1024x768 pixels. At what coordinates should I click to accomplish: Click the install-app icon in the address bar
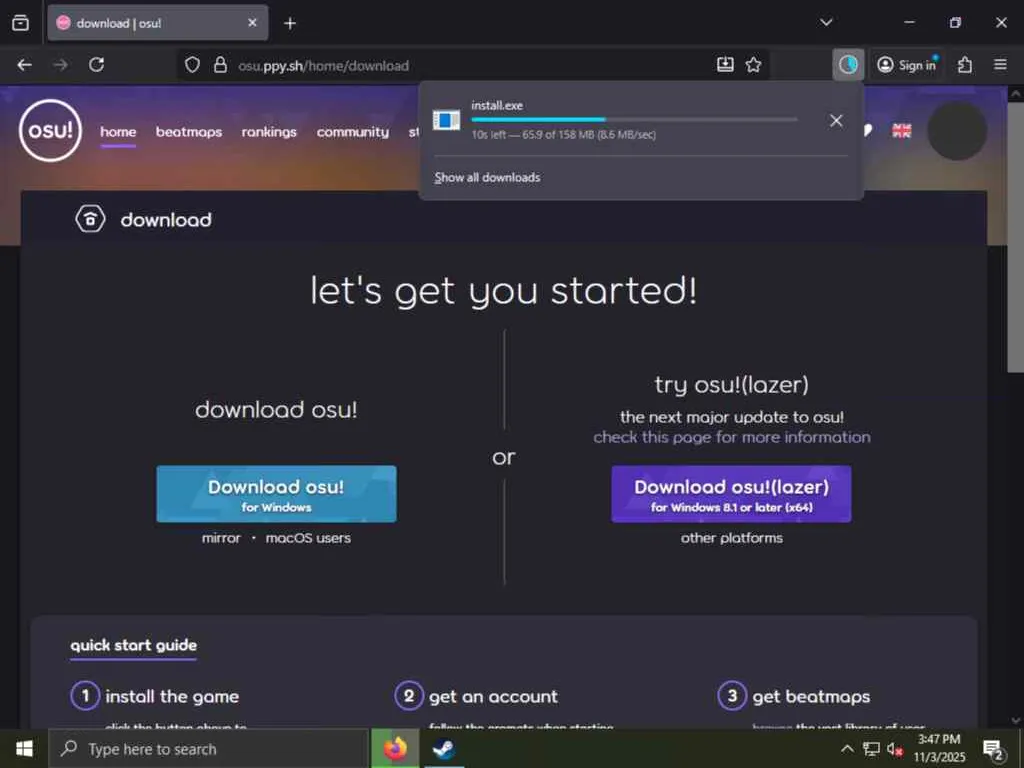point(725,65)
